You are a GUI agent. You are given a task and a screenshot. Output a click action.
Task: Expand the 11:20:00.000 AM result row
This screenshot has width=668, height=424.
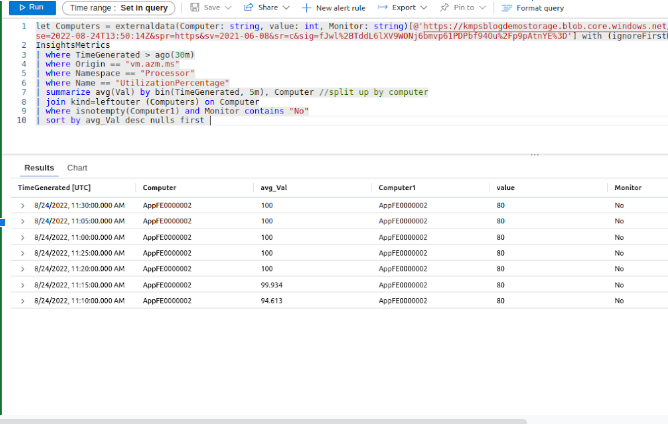pos(23,269)
